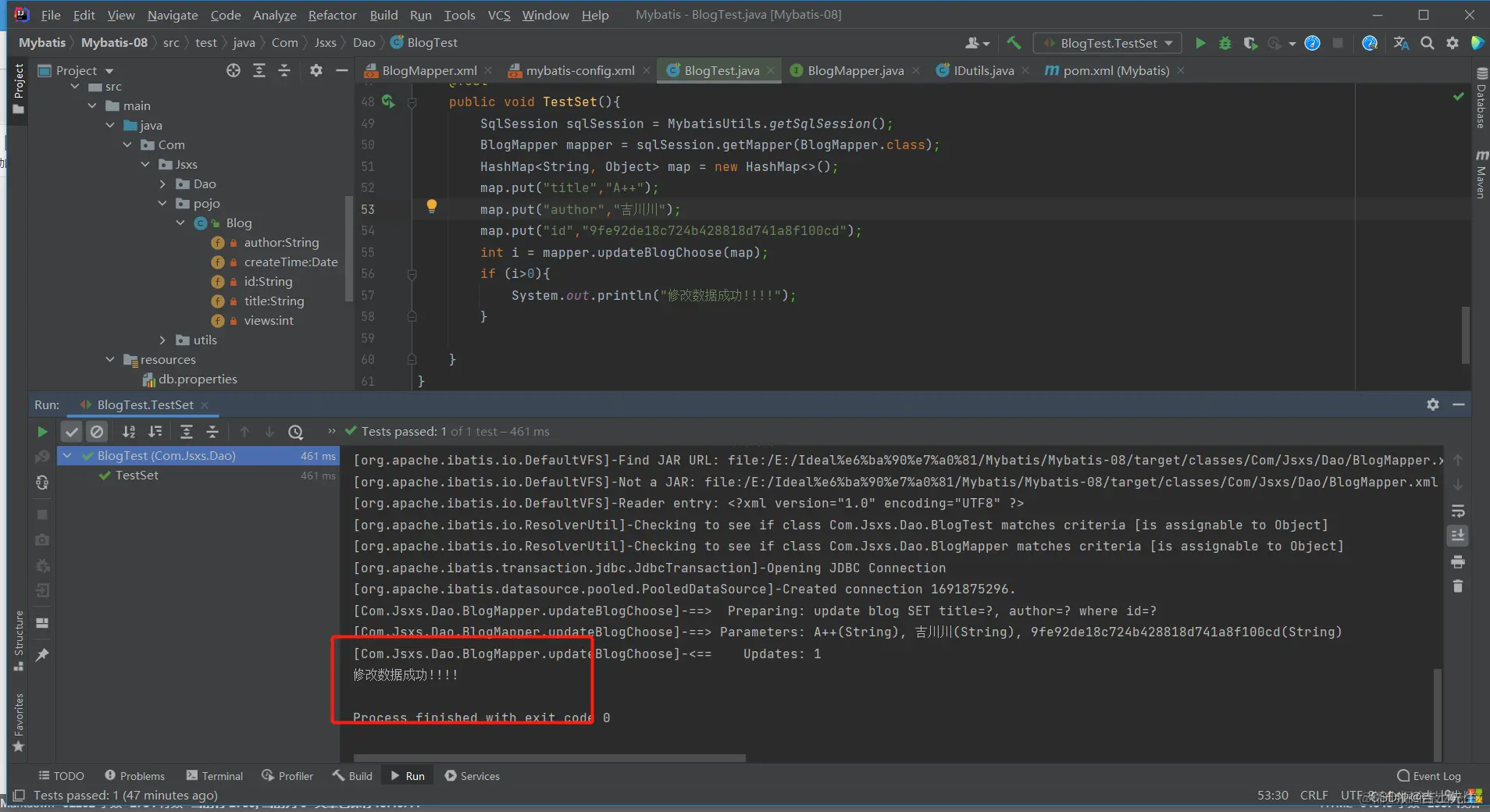Image resolution: width=1490 pixels, height=812 pixels.
Task: Collapse the Blog class node
Action: click(180, 223)
